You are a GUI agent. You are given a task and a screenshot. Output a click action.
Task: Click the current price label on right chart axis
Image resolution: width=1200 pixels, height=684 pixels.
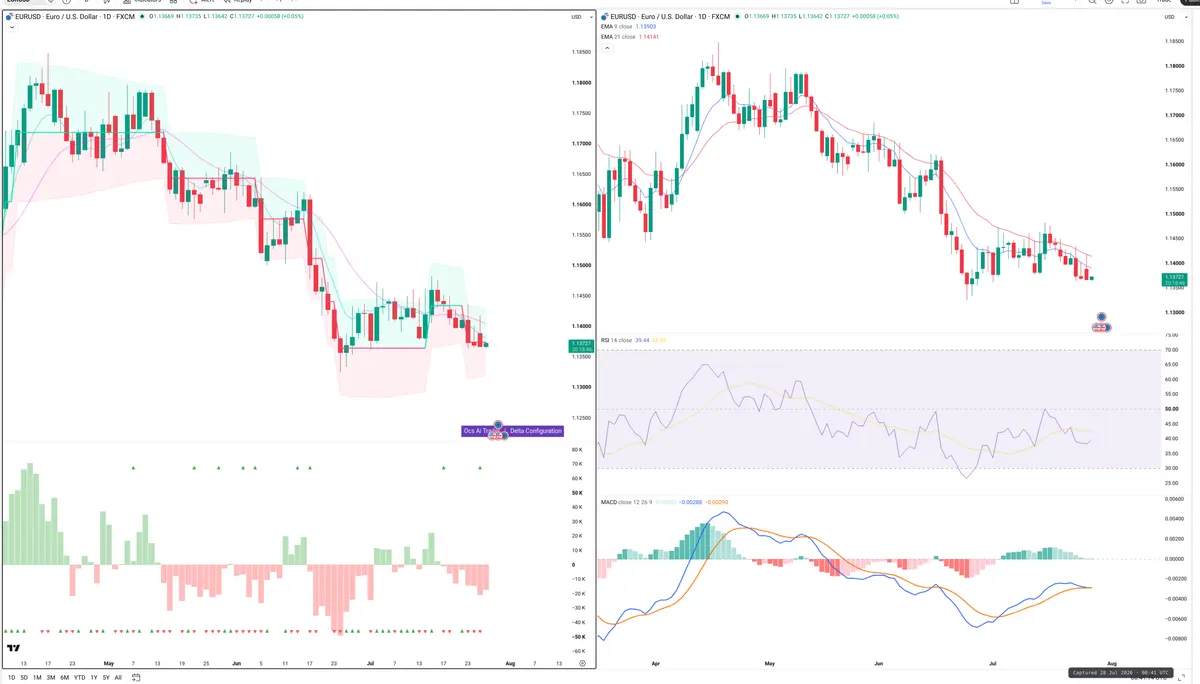[1174, 279]
